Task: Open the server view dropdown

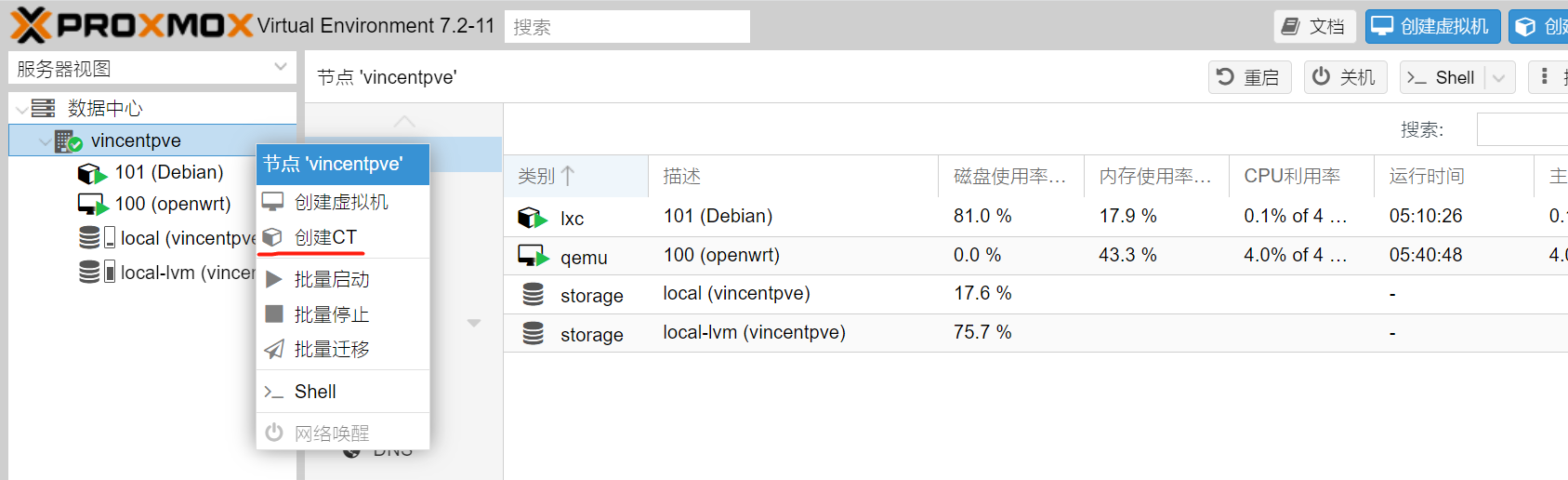Action: coord(280,68)
